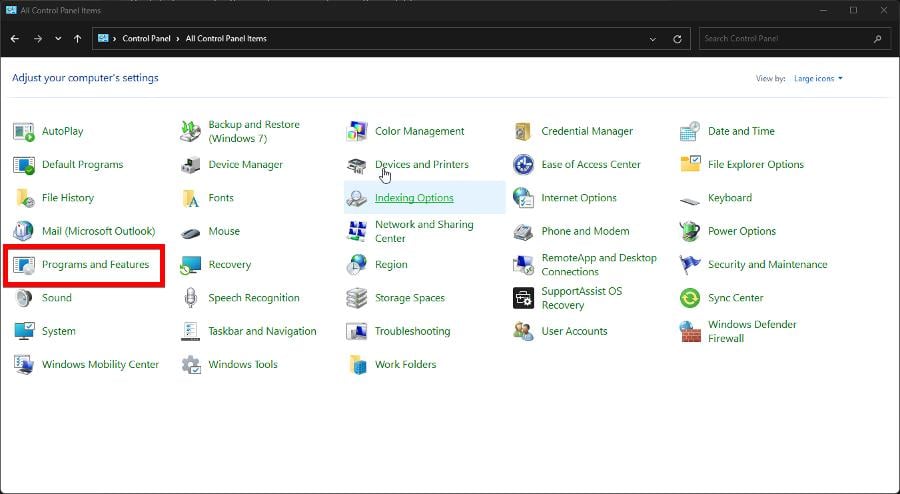Open the View by Large icons dropdown
Screen dimensions: 900x494
pyautogui.click(x=818, y=79)
